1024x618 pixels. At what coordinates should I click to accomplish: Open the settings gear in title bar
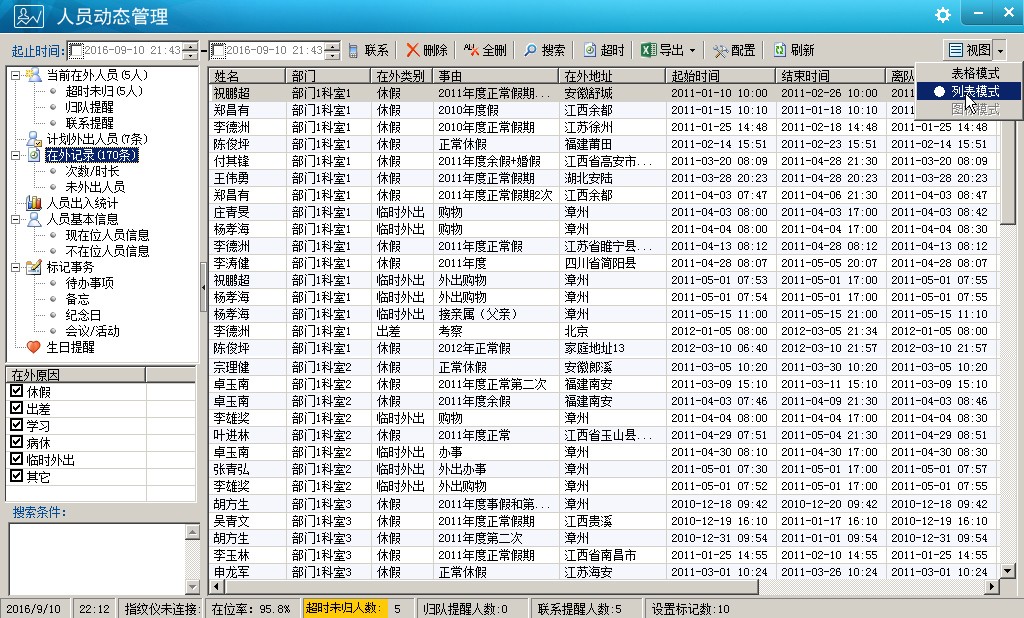[x=942, y=15]
